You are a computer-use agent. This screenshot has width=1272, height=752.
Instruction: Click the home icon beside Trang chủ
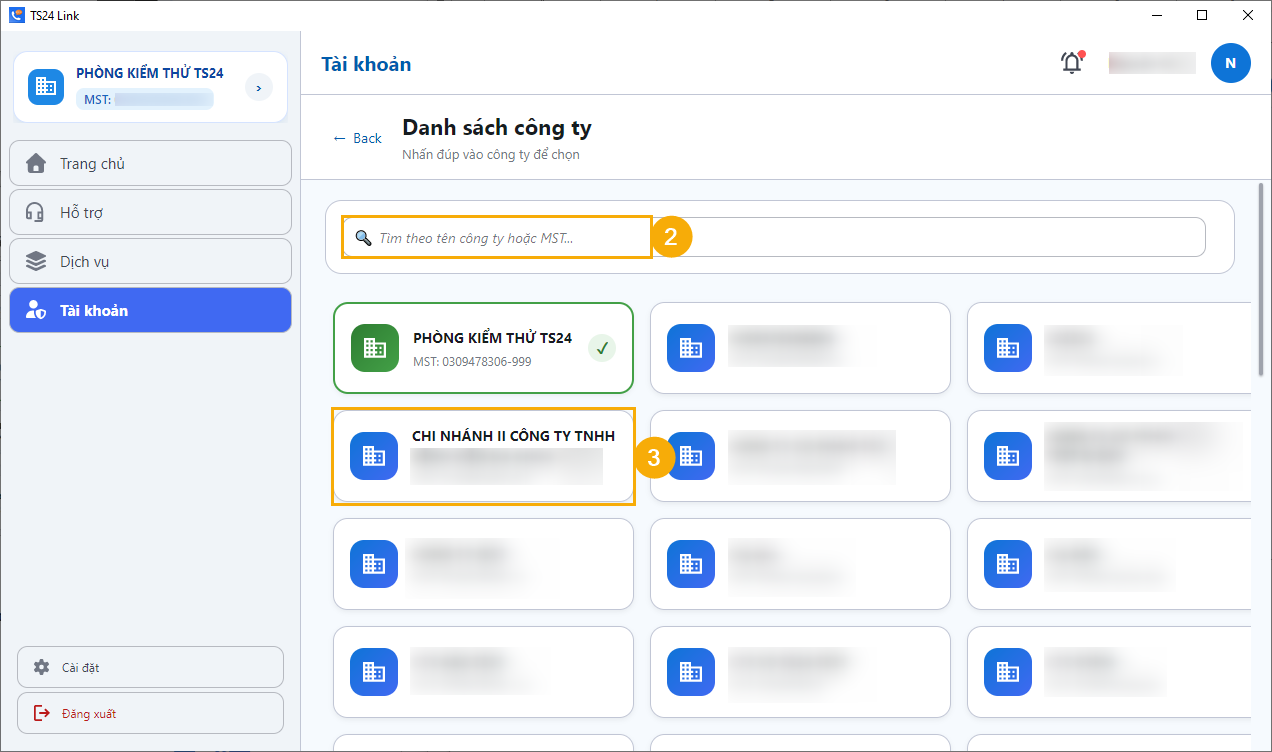coord(36,163)
